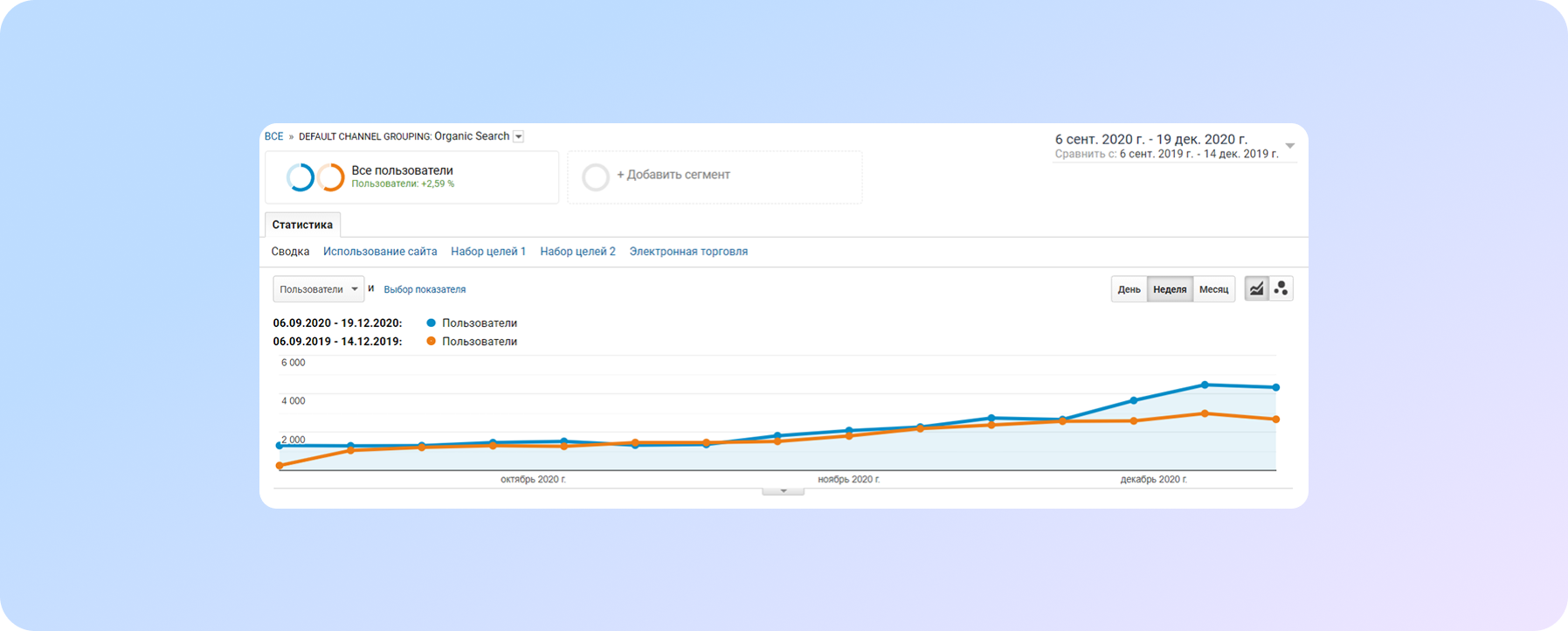Click the orange segment circle icon
The image size is (1568, 631).
330,177
